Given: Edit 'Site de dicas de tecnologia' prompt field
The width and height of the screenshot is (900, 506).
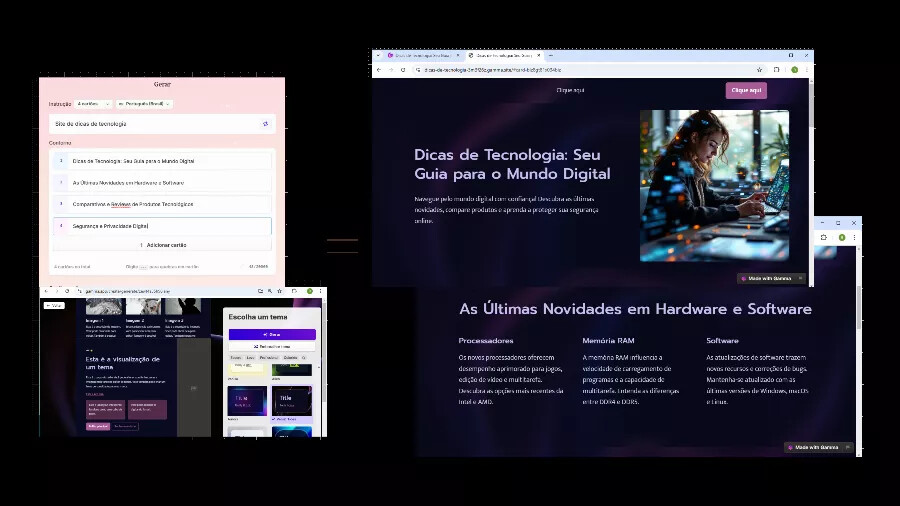Looking at the screenshot, I should coord(162,124).
